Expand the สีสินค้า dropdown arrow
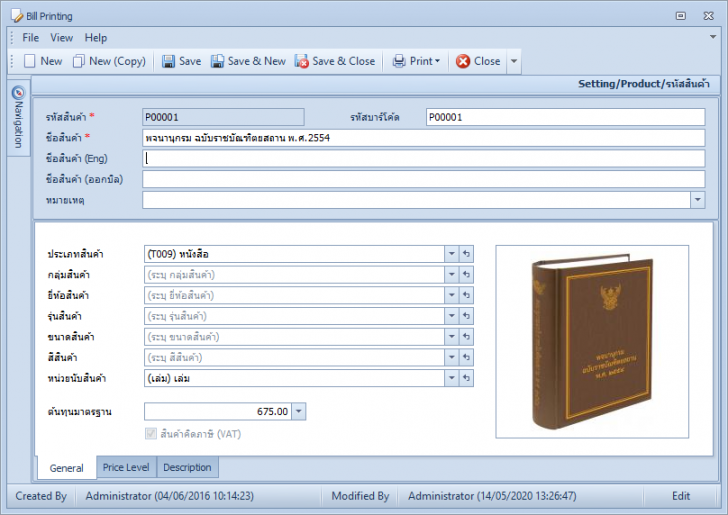This screenshot has width=728, height=515. coord(451,358)
